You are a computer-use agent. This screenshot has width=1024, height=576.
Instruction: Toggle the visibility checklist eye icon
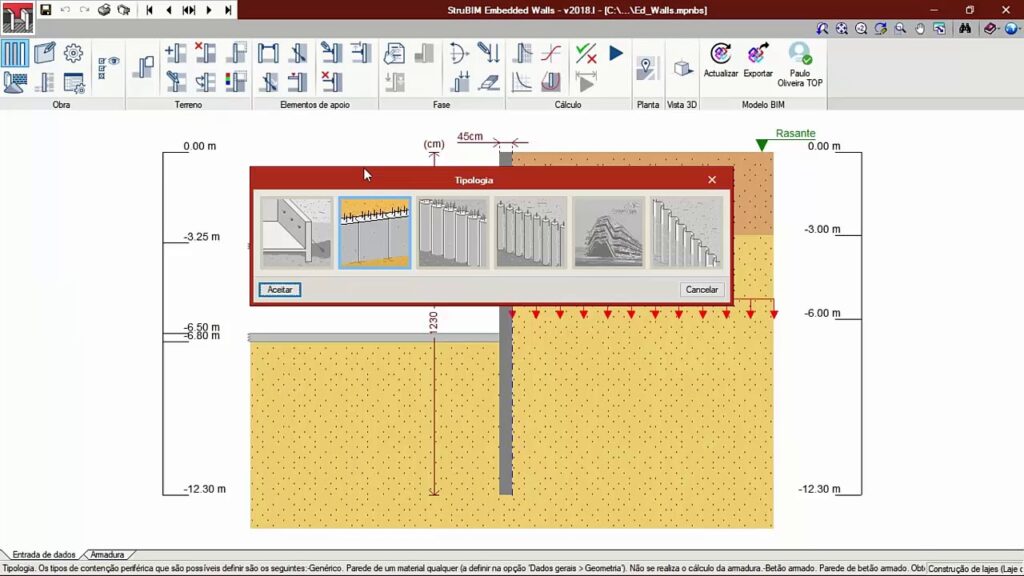coord(108,68)
